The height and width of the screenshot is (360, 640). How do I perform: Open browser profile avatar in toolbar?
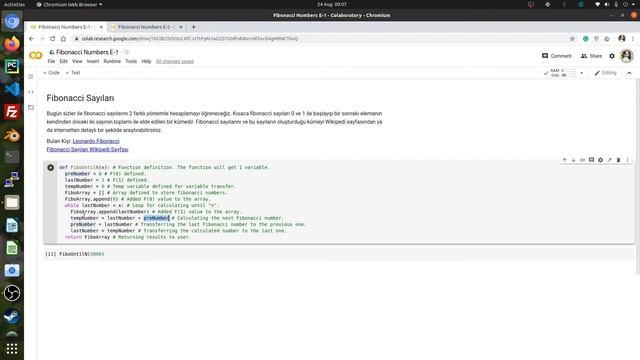(x=622, y=38)
